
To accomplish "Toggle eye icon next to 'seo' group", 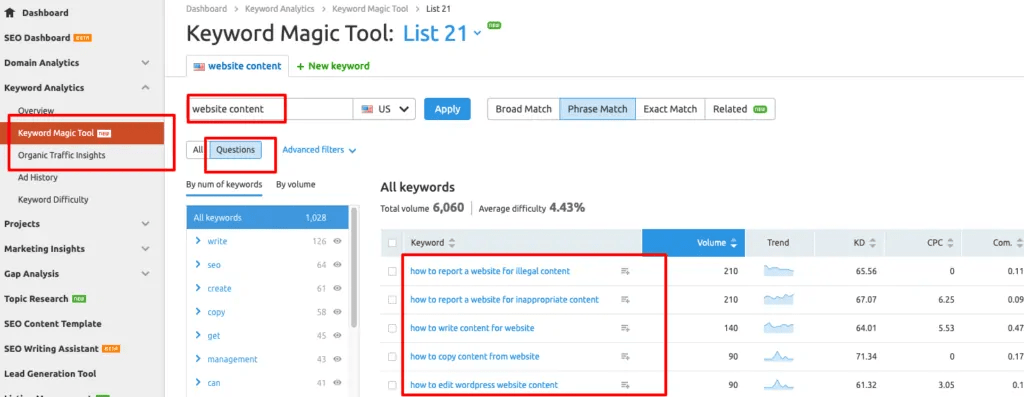I will [x=338, y=265].
